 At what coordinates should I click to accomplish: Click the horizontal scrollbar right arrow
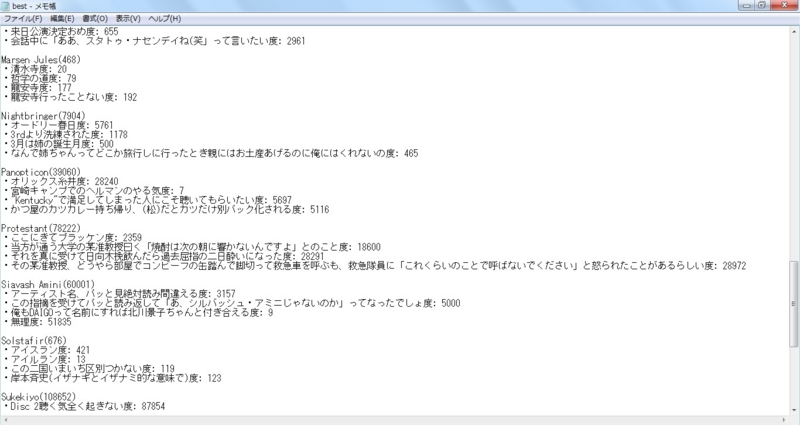785,420
